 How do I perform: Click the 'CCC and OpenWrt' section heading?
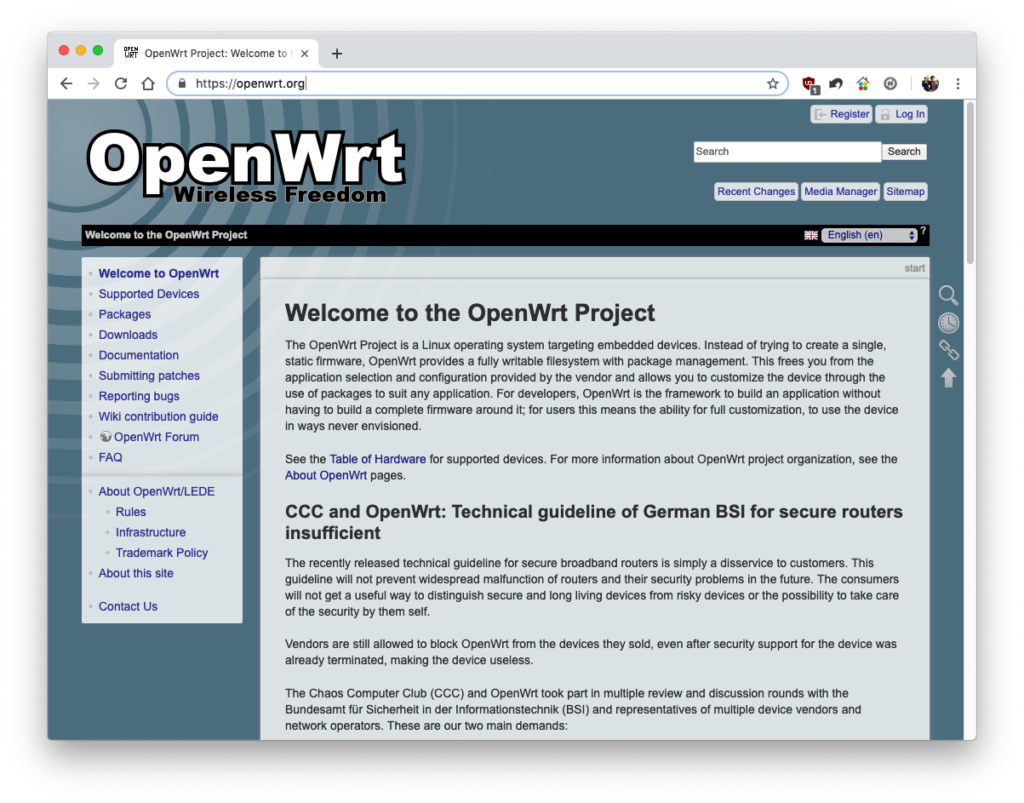(x=594, y=522)
